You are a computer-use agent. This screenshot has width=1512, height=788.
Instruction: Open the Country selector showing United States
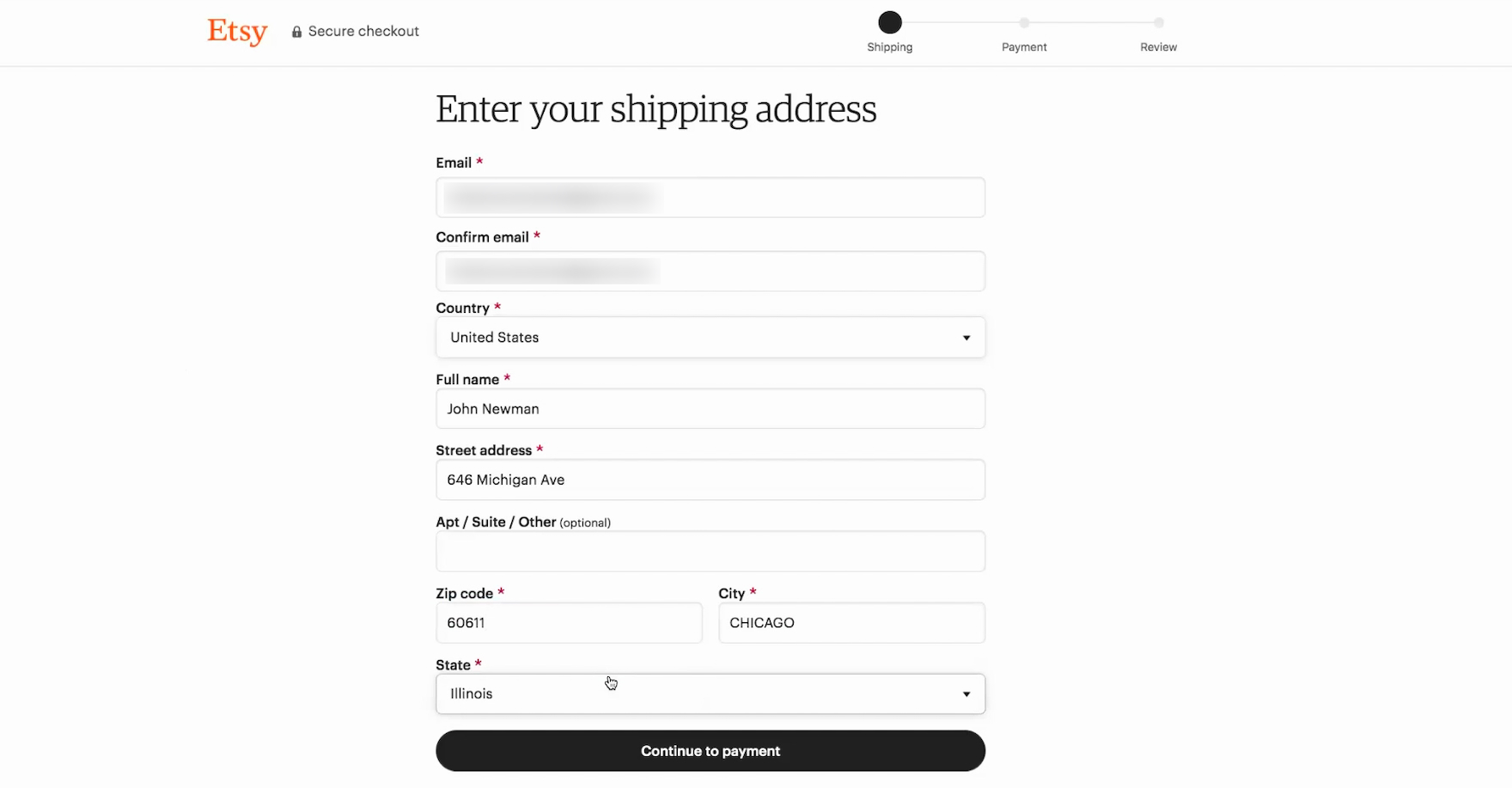tap(710, 337)
